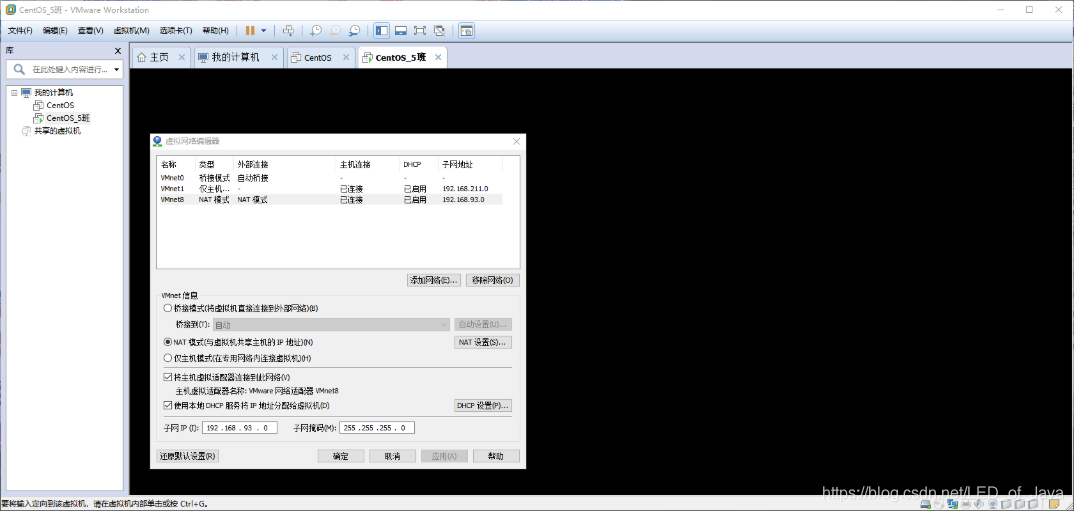This screenshot has width=1074, height=512.
Task: Close the library panel with X
Action: click(x=117, y=51)
